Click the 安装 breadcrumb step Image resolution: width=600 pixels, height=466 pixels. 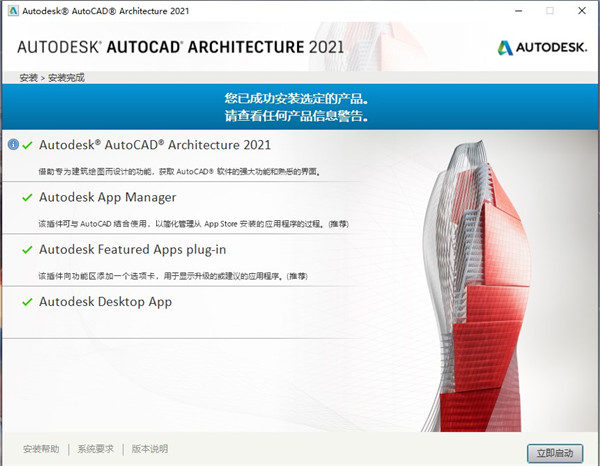coord(27,77)
